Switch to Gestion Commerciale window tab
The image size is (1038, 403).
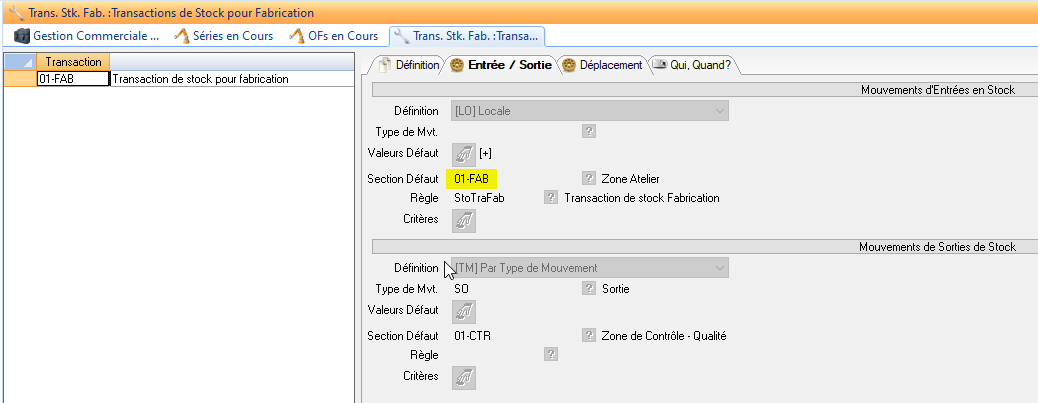(86, 36)
